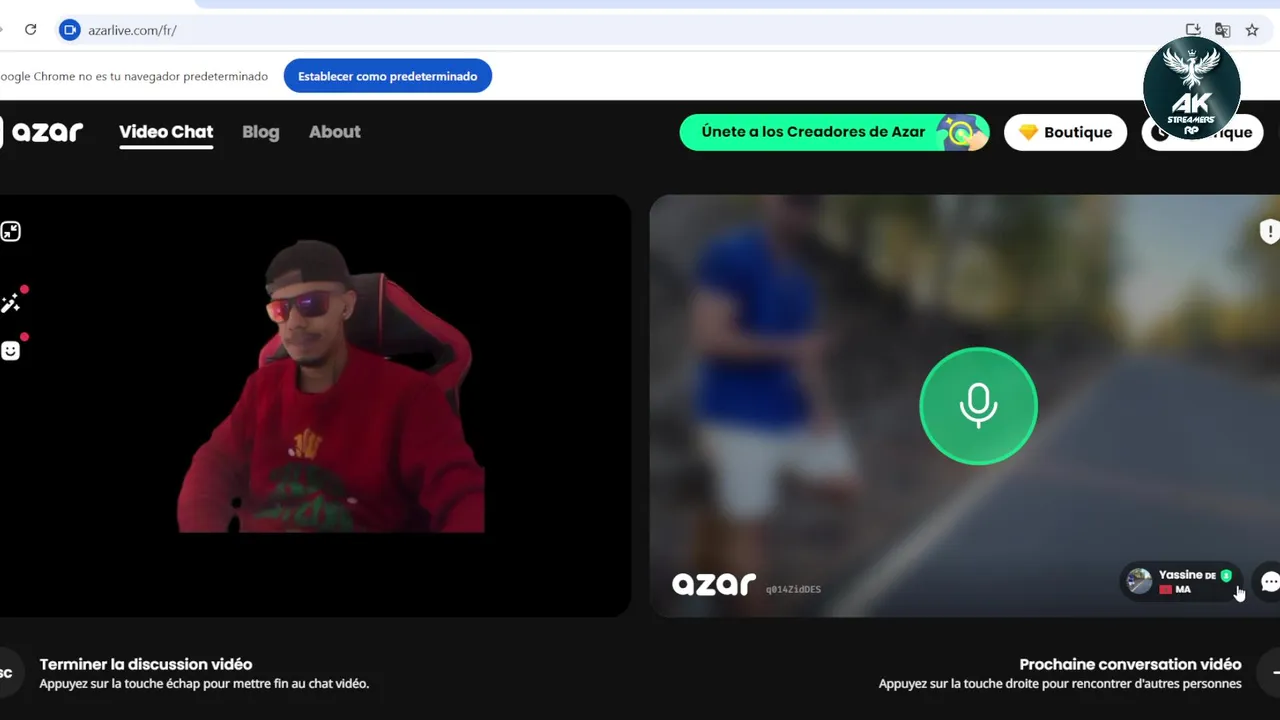This screenshot has width=1280, height=720.
Task: Click the install app icon in address bar
Action: (1193, 30)
